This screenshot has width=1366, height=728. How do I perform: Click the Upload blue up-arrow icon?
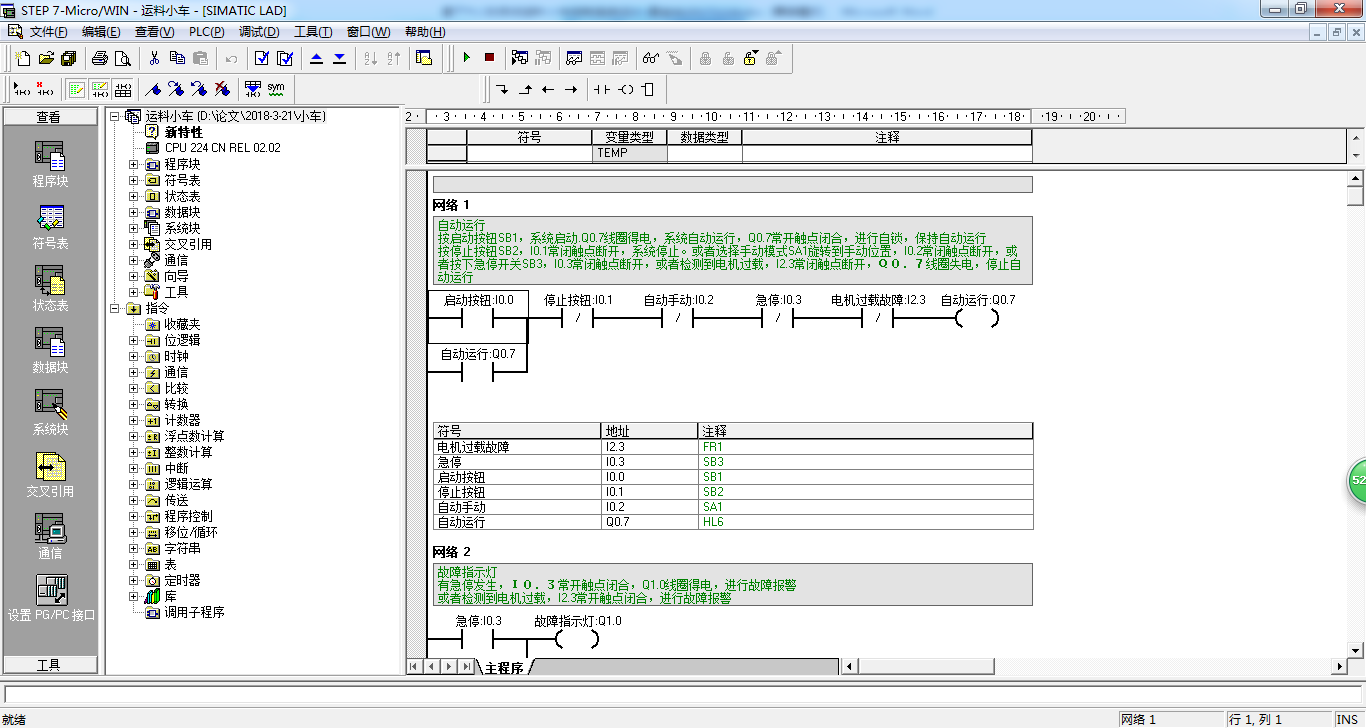tap(316, 58)
